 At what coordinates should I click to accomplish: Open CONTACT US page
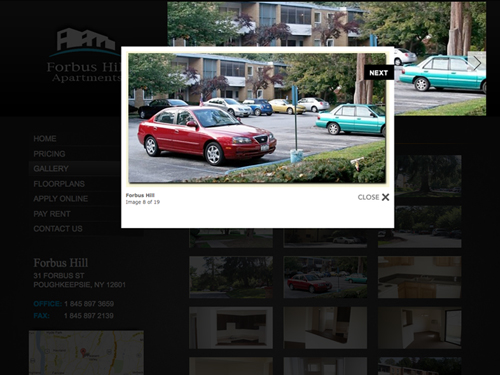point(58,229)
